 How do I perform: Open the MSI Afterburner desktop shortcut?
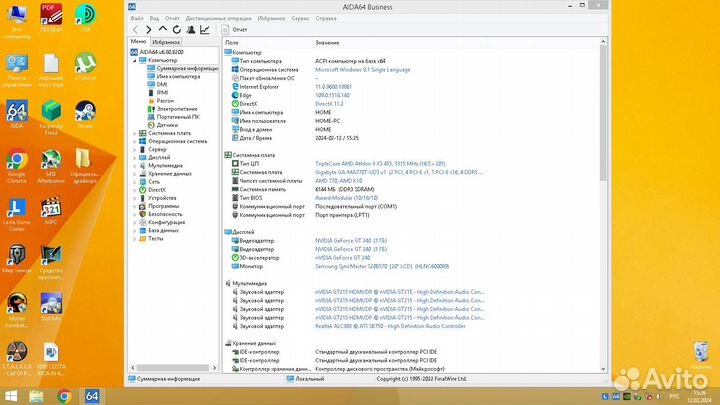pyautogui.click(x=51, y=167)
